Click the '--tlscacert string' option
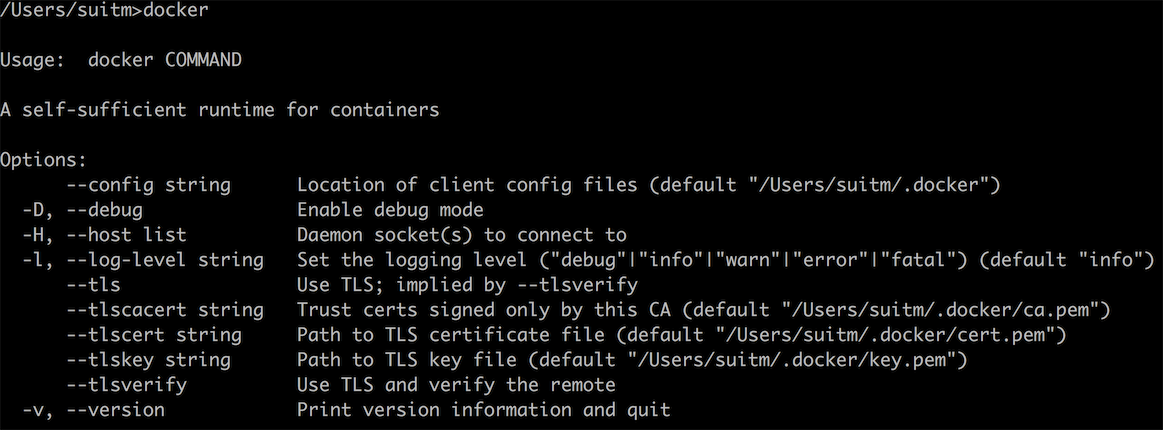 pyautogui.click(x=165, y=310)
